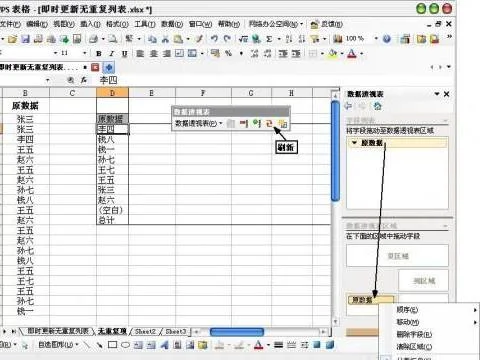Screen dimensions: 480x360
Task: Select column D header
Action: tap(112, 93)
